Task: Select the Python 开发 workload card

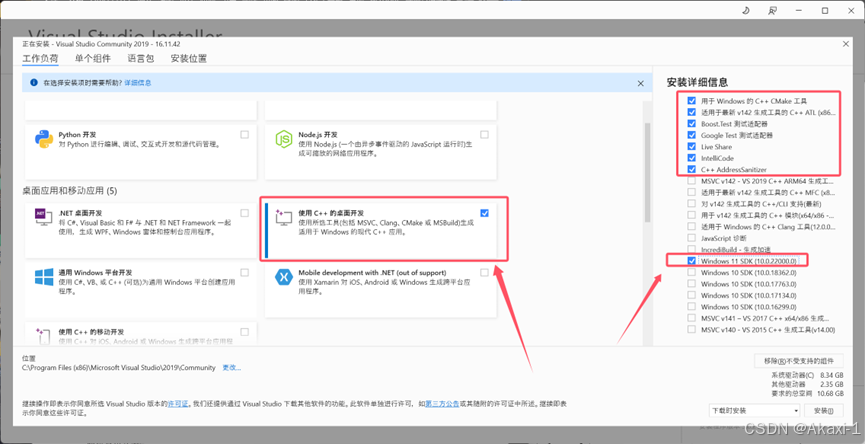Action: pos(141,152)
